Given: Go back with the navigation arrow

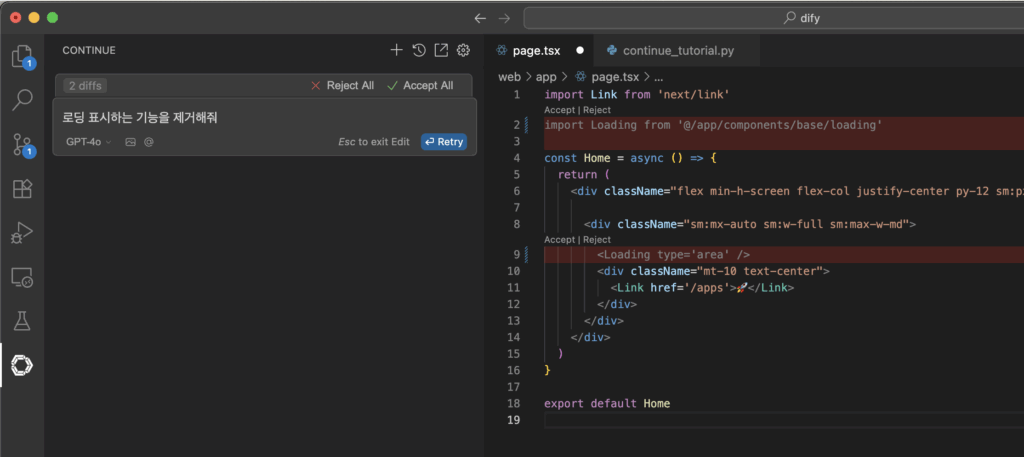Looking at the screenshot, I should (x=480, y=18).
